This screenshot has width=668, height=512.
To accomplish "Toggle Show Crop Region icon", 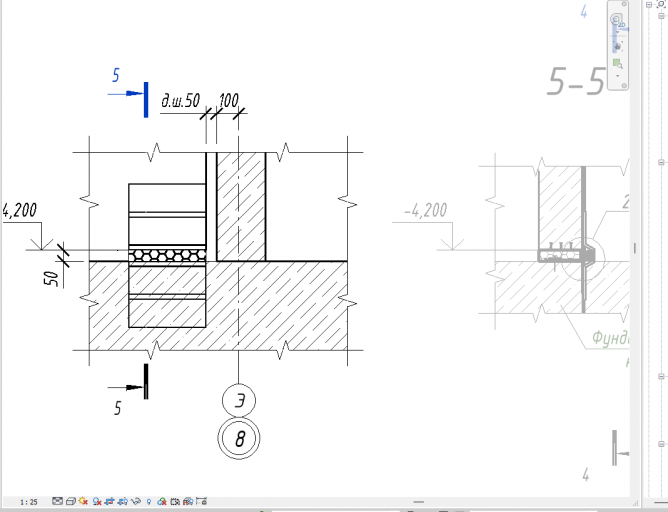I will pos(123,502).
